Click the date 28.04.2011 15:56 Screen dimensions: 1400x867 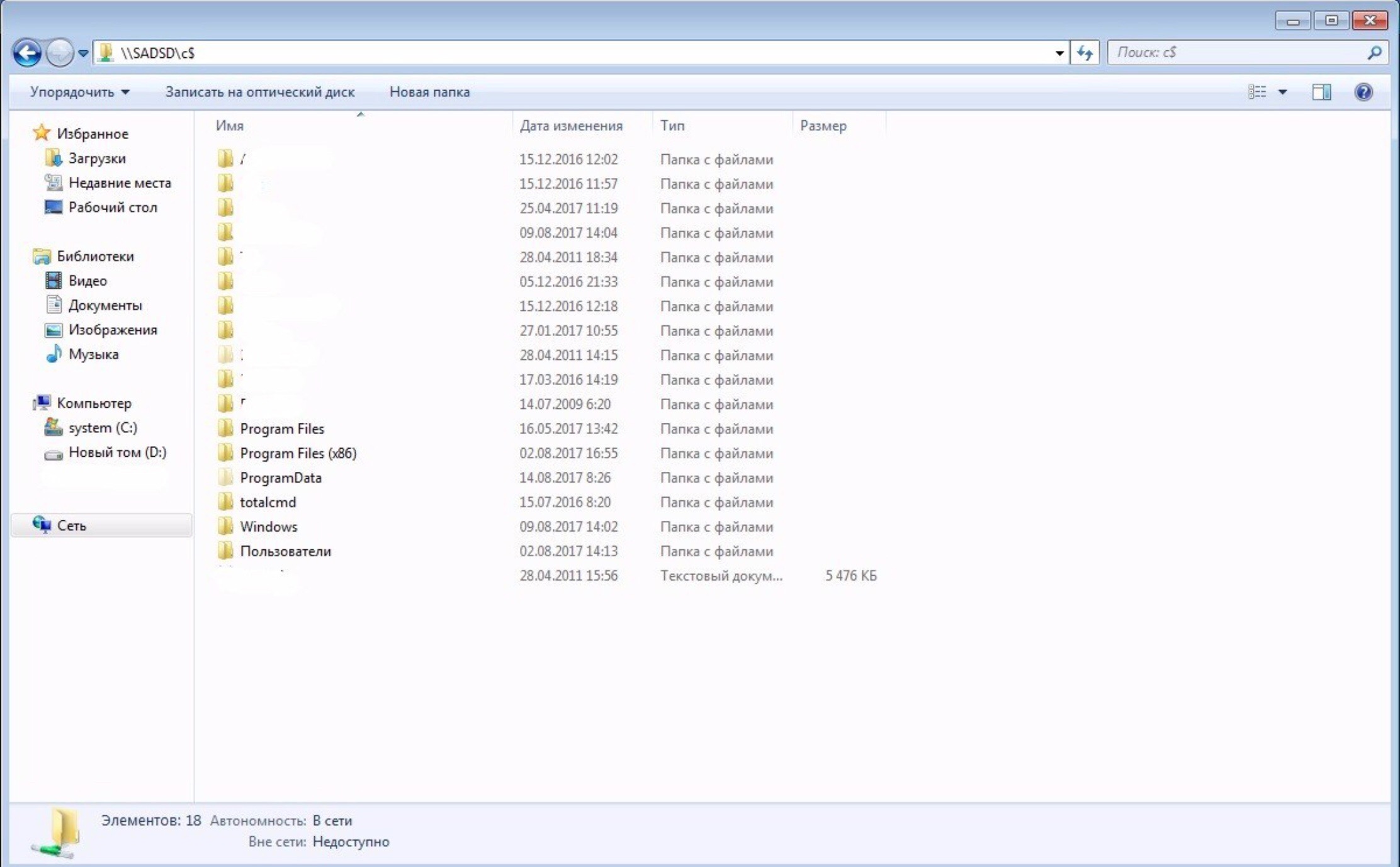(568, 576)
